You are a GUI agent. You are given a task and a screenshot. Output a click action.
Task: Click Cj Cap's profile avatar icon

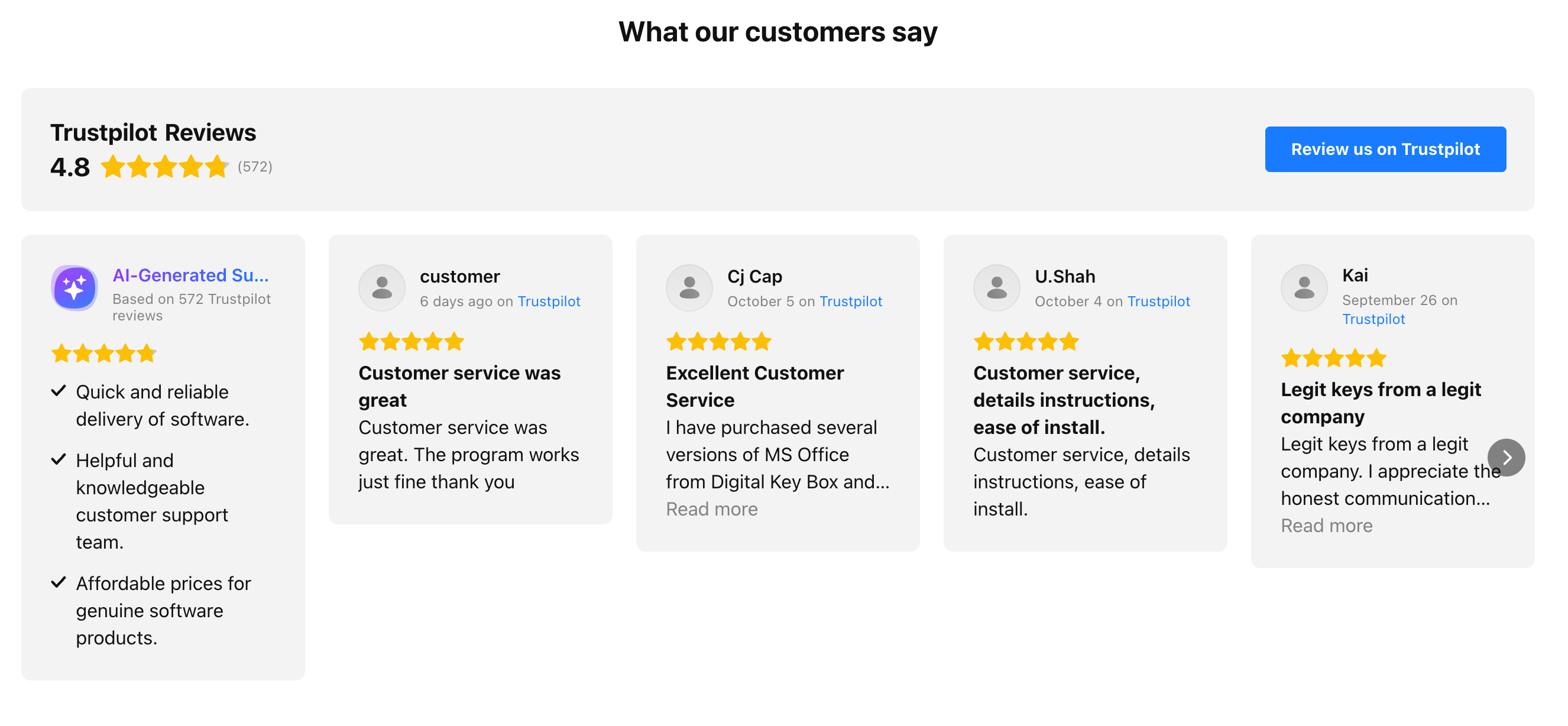(689, 288)
